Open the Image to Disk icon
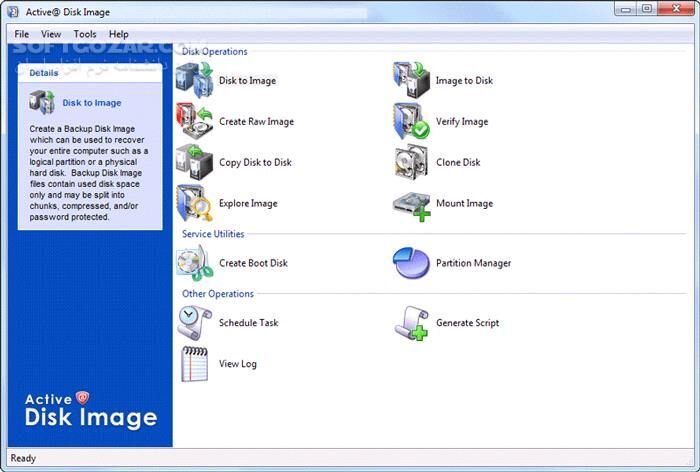700x472 pixels. [411, 80]
